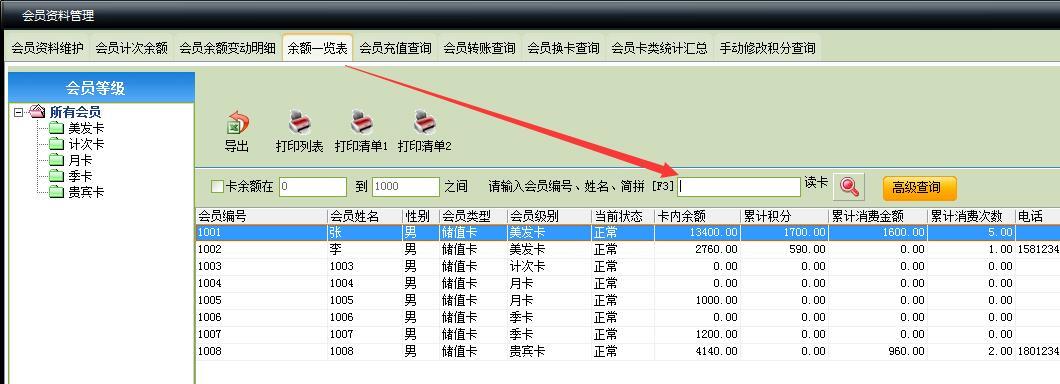Click the 打印列表 printer icon

(299, 123)
